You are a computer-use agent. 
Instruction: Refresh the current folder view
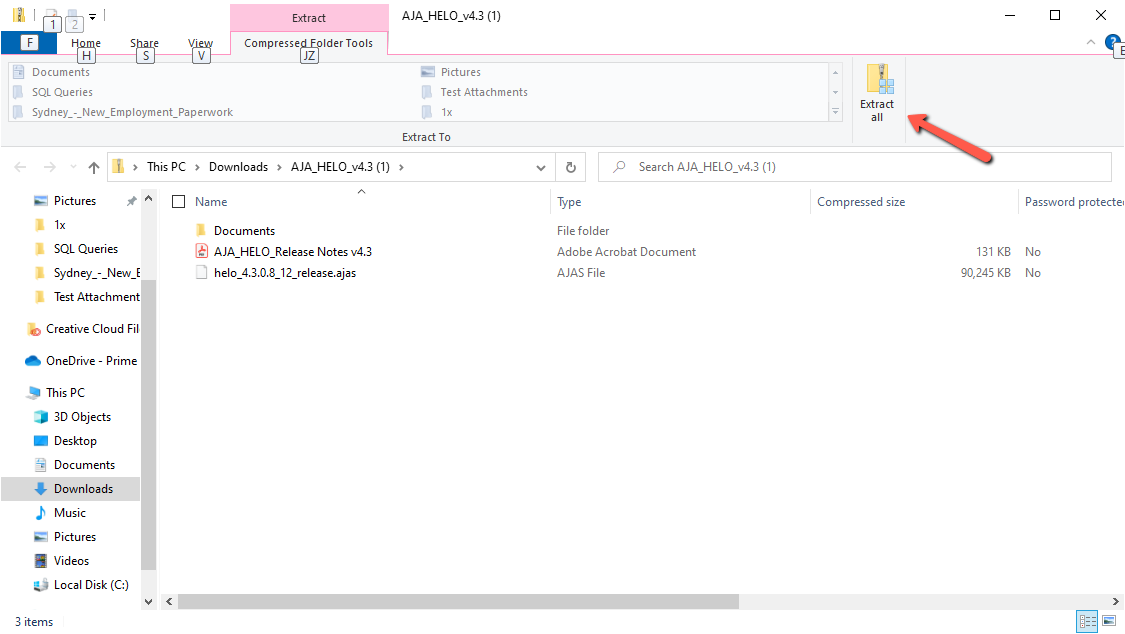coord(571,167)
